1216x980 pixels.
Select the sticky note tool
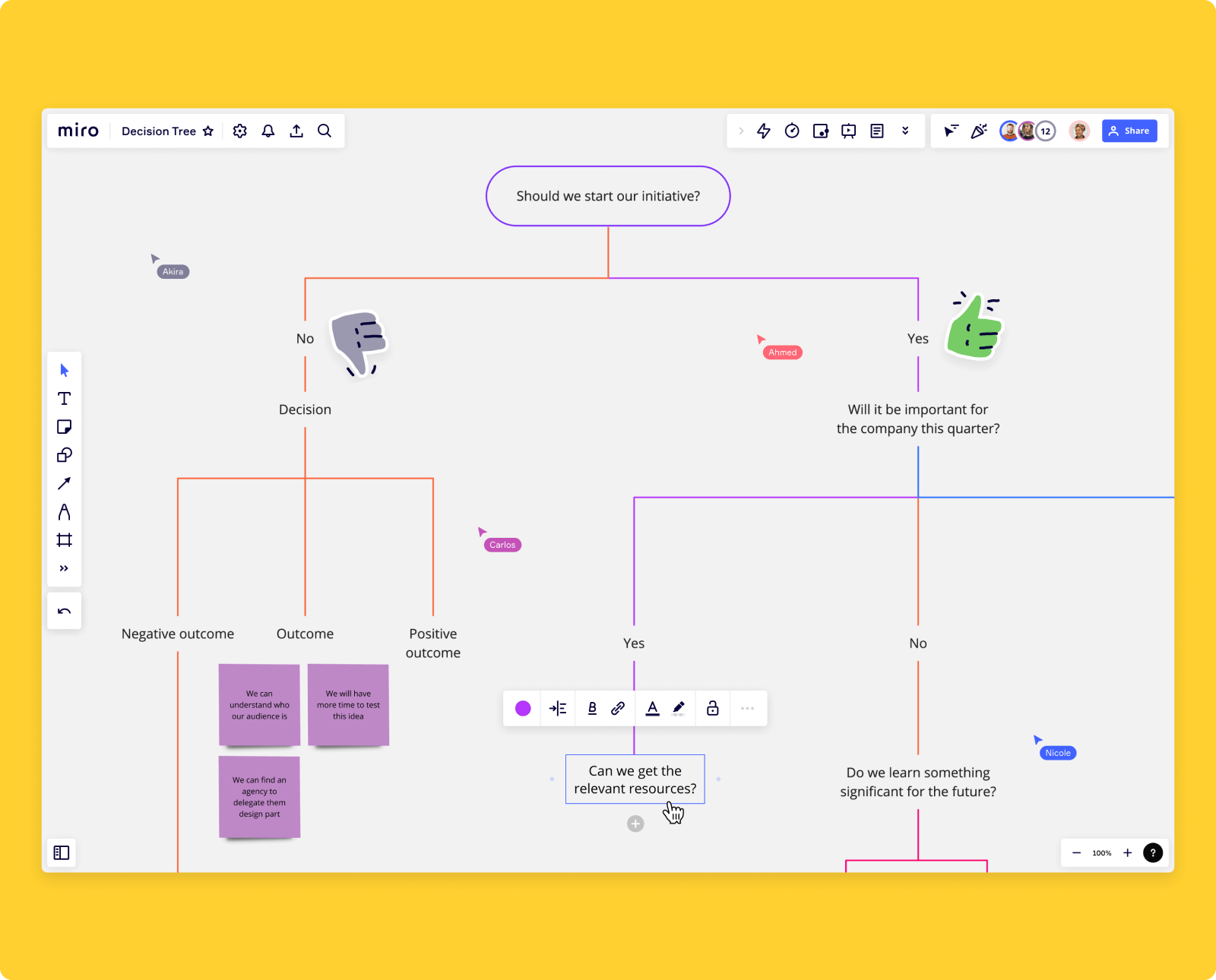tap(64, 426)
